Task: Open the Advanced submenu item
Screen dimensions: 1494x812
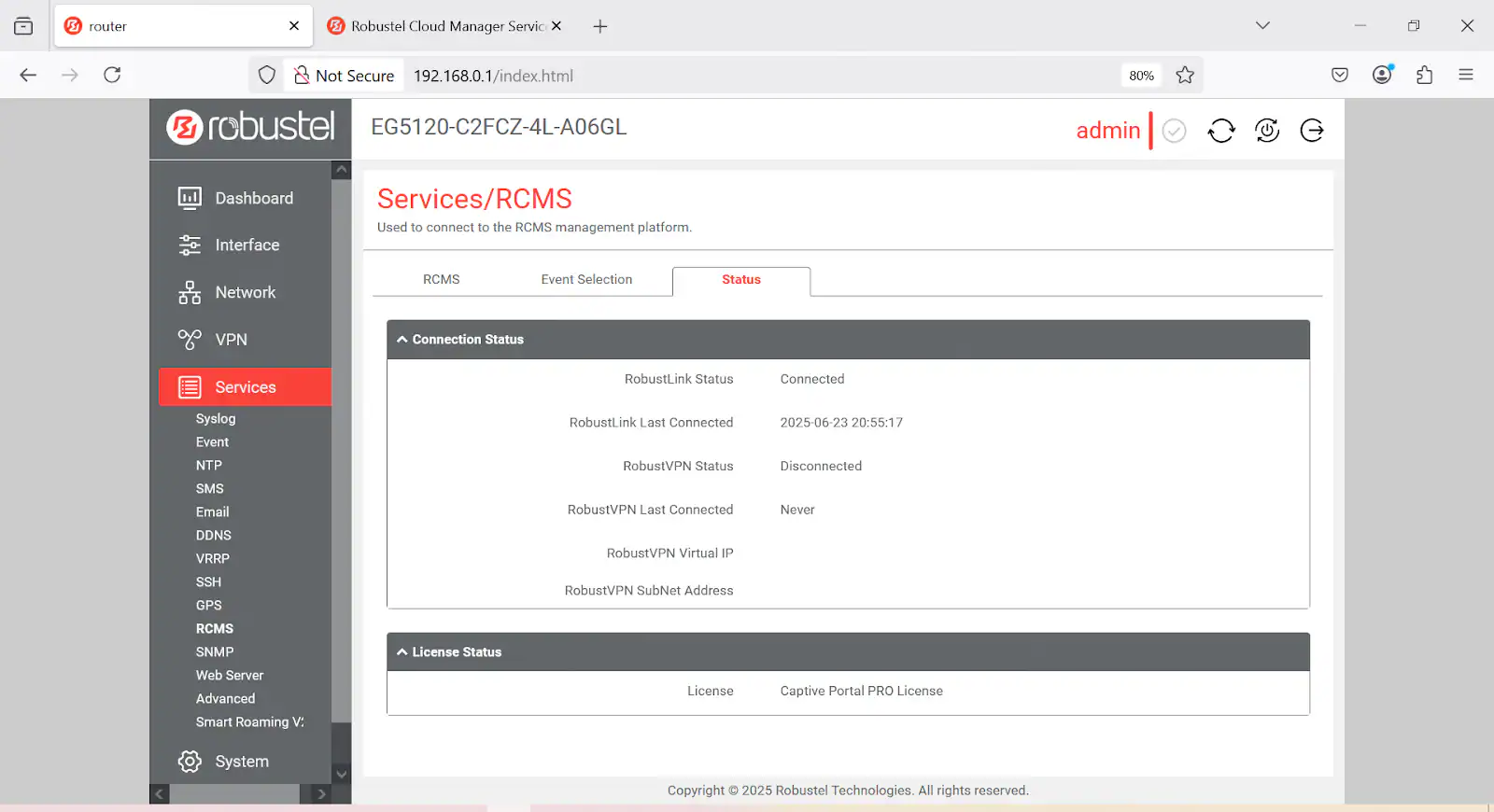Action: (x=225, y=699)
